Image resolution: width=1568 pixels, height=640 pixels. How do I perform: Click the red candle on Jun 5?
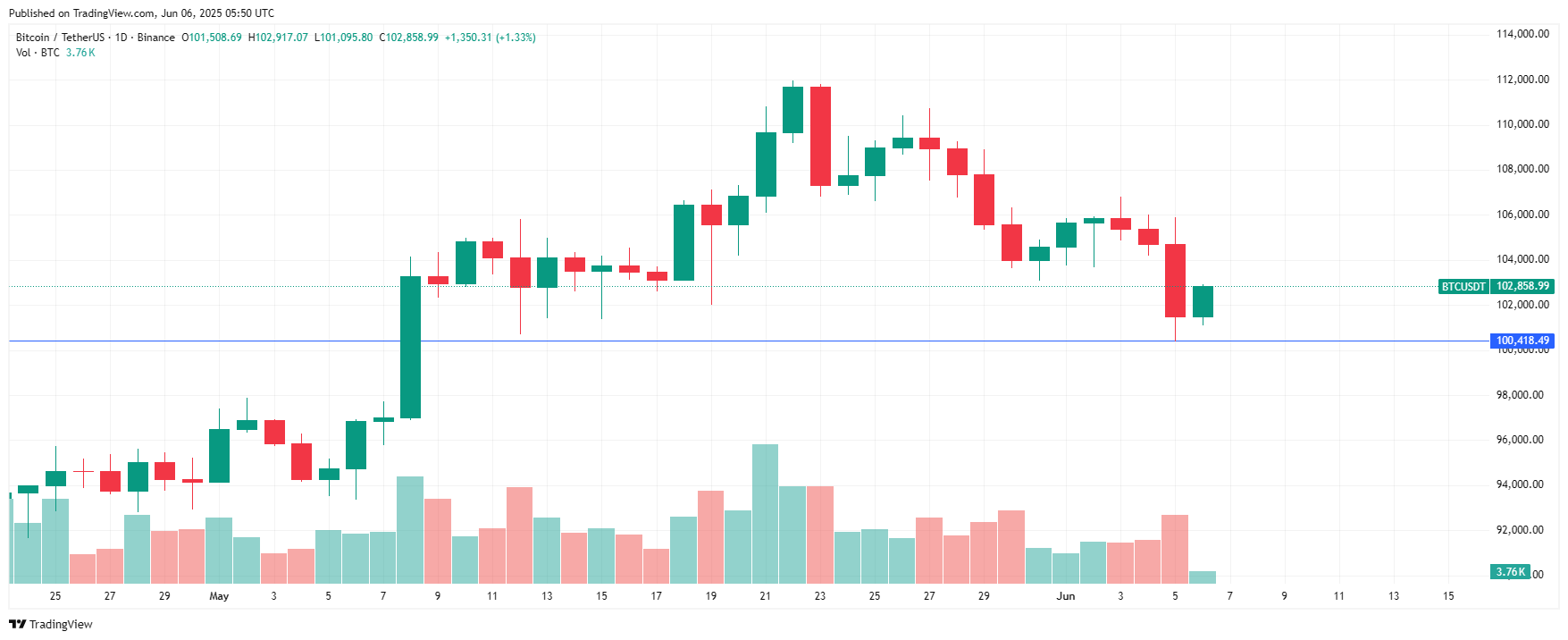(x=1175, y=281)
